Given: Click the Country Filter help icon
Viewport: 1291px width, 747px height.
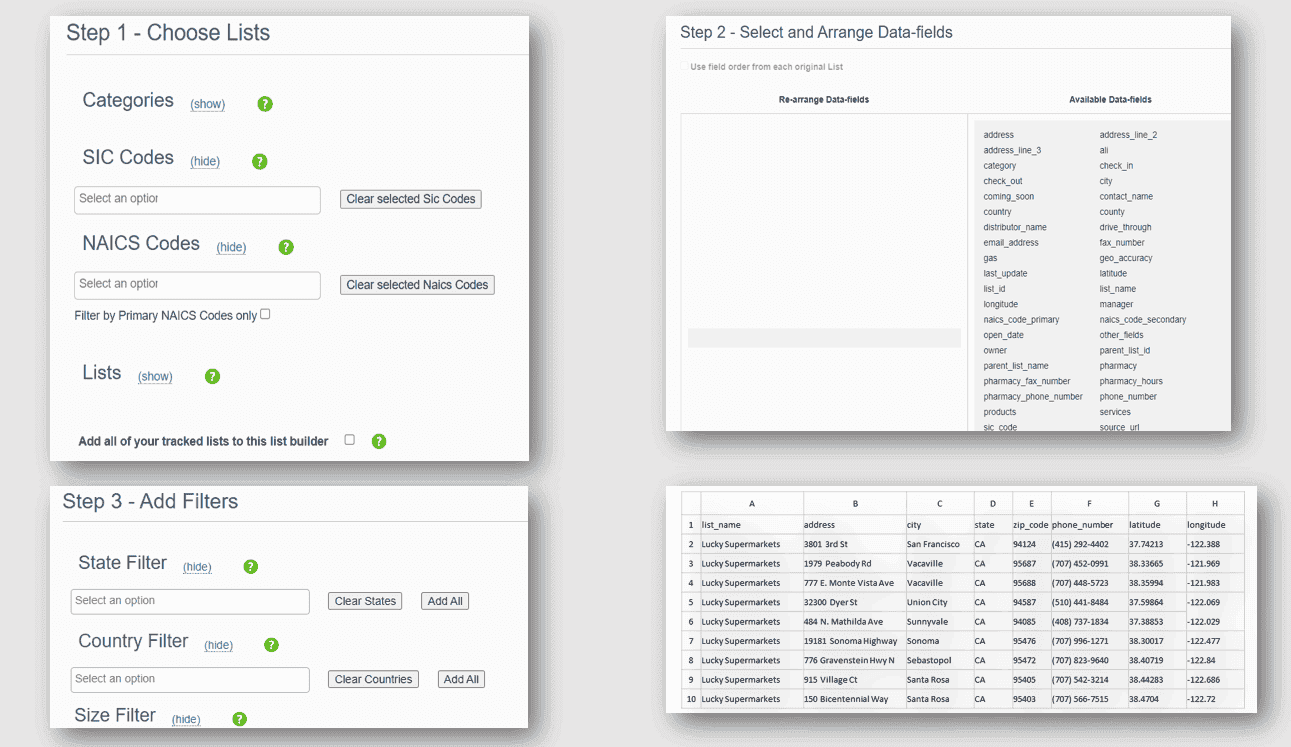Looking at the screenshot, I should [271, 645].
